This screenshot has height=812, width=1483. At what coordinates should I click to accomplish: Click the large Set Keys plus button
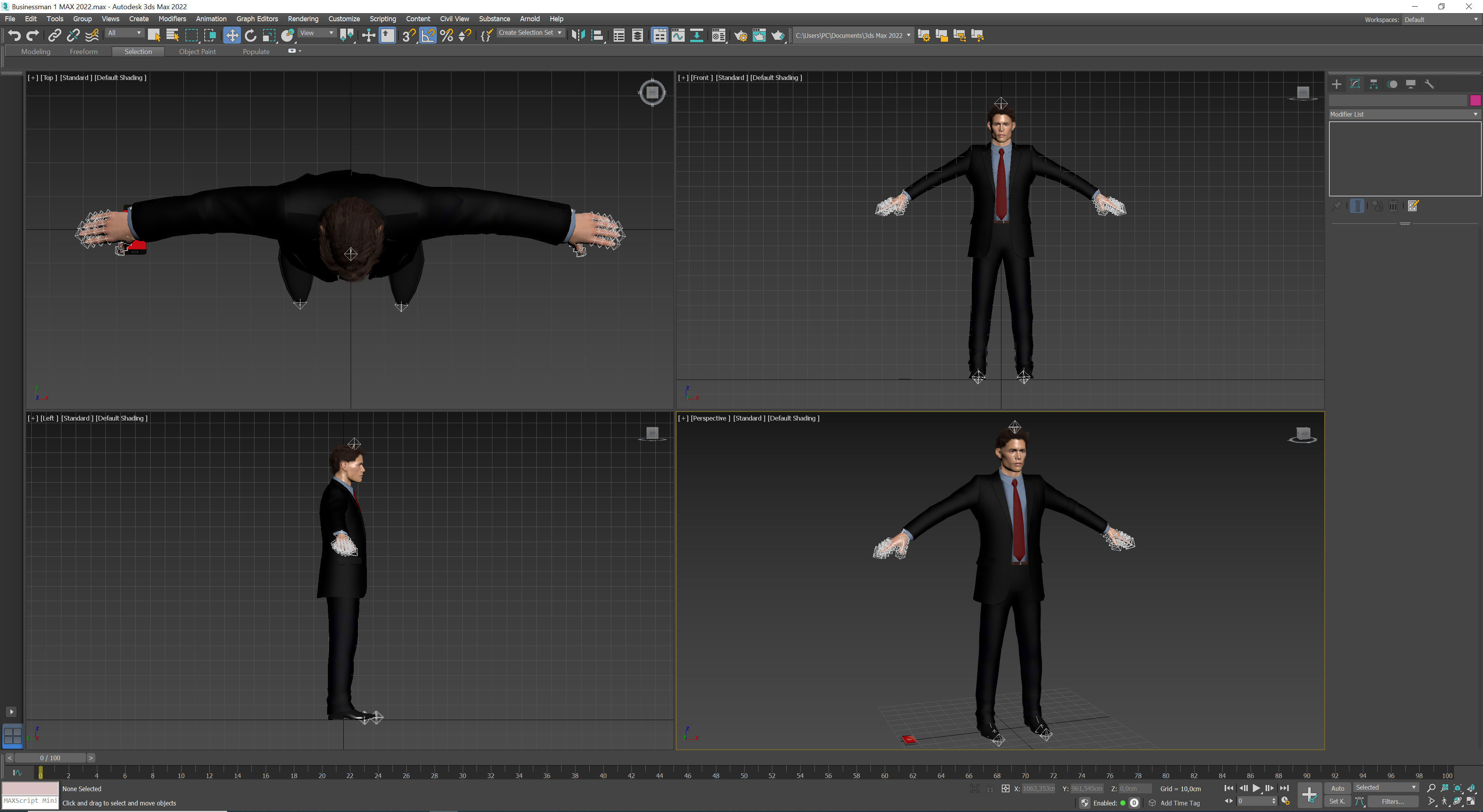(x=1309, y=795)
